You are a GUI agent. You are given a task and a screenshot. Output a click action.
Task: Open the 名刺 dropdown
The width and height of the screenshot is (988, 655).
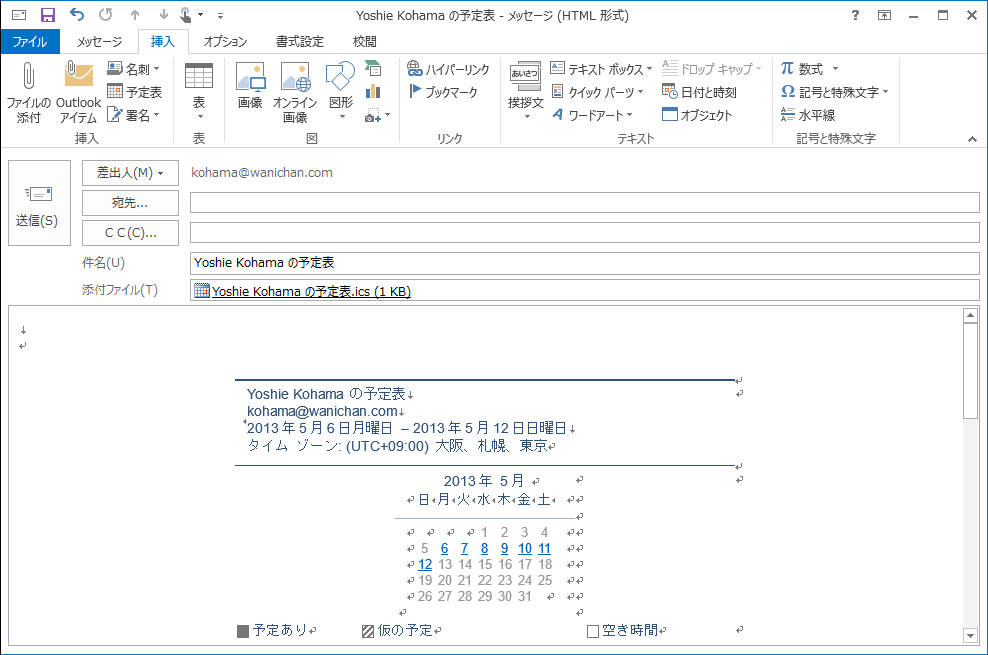coord(134,69)
